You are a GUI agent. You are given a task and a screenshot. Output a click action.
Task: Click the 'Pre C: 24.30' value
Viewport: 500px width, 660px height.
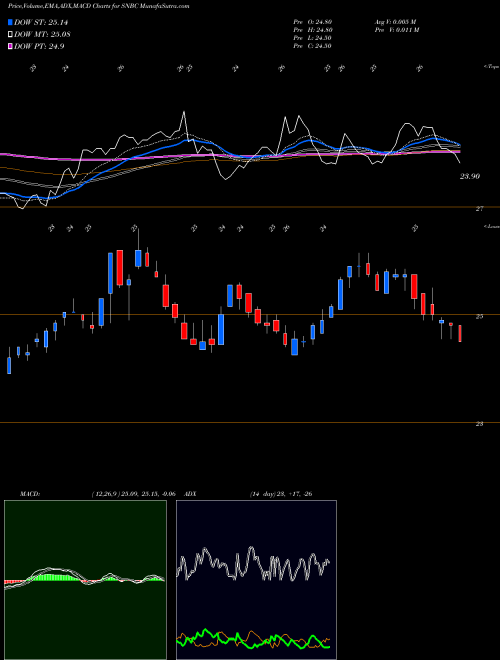pyautogui.click(x=312, y=46)
